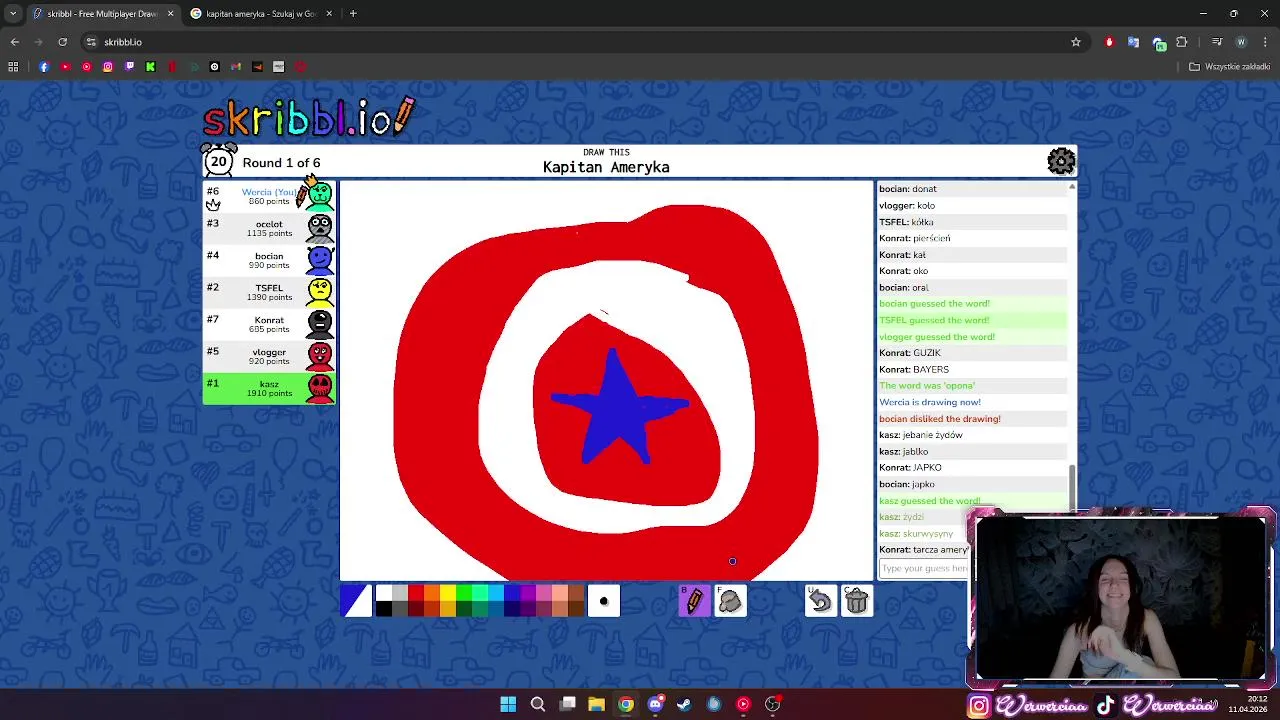Image resolution: width=1280 pixels, height=720 pixels.
Task: Click Wercia (You) player entry
Action: [269, 196]
